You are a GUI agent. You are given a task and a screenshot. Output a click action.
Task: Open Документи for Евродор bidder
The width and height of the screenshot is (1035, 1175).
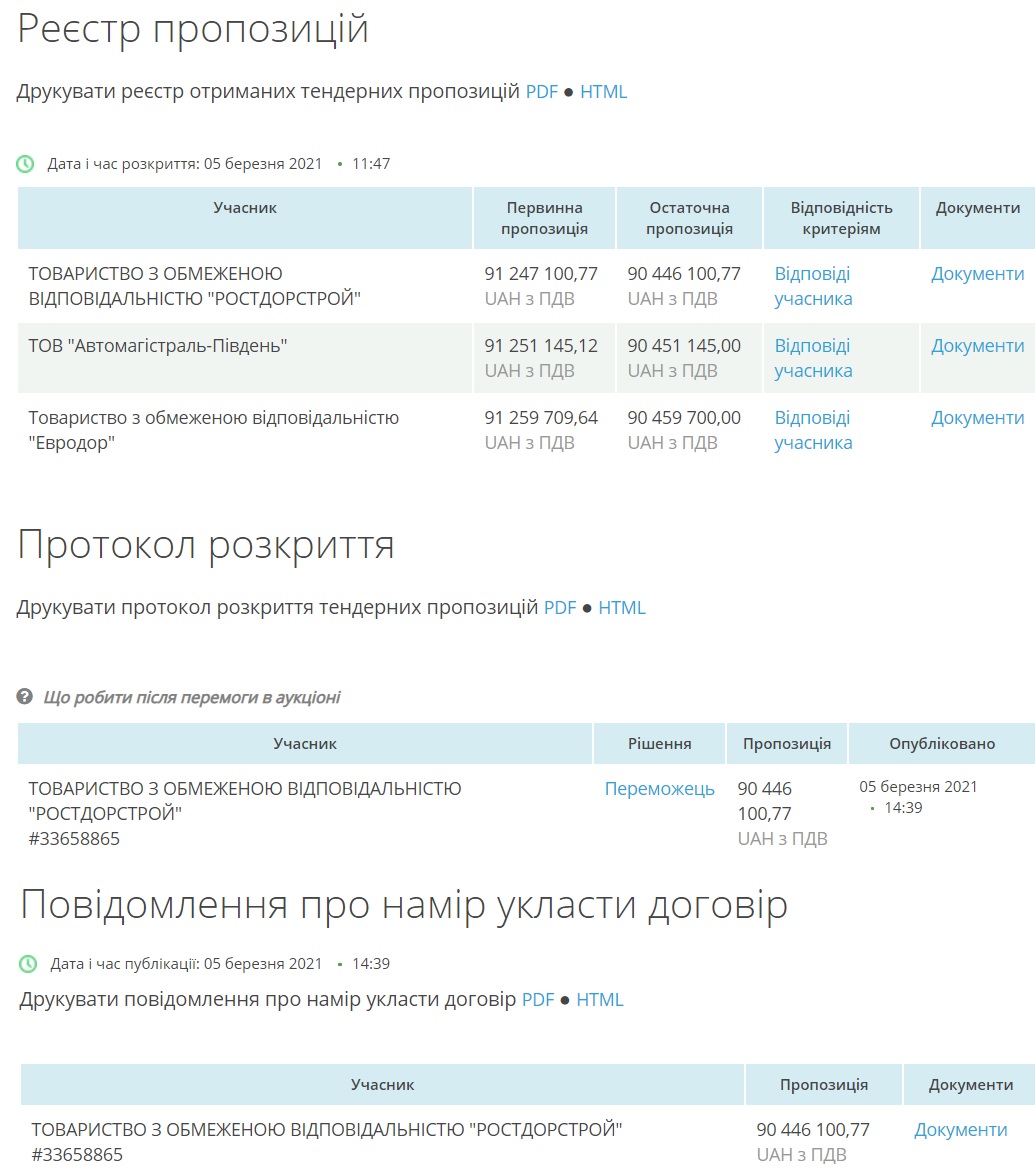(x=977, y=418)
